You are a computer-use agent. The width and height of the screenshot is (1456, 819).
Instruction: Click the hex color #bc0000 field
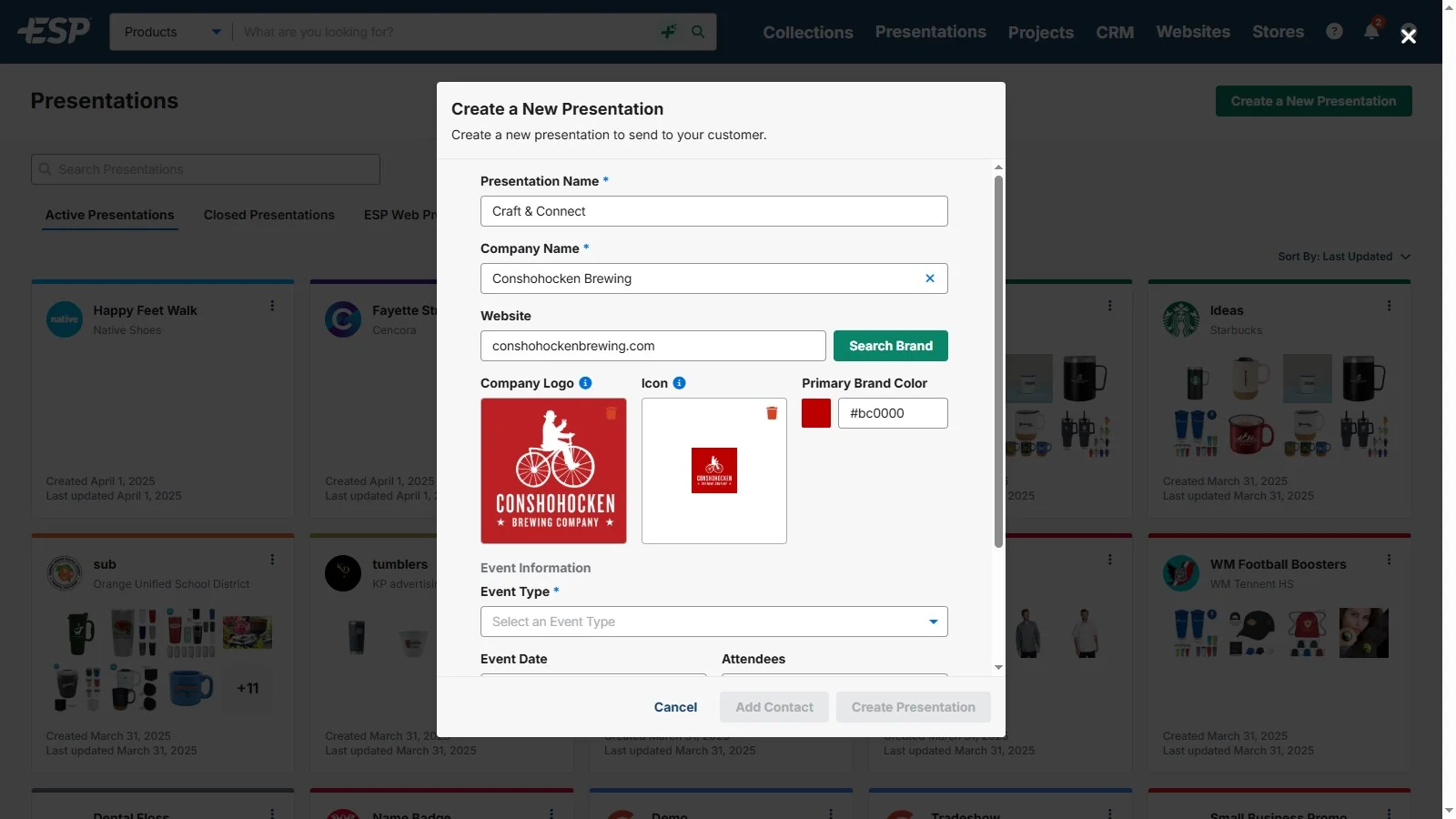tap(893, 413)
